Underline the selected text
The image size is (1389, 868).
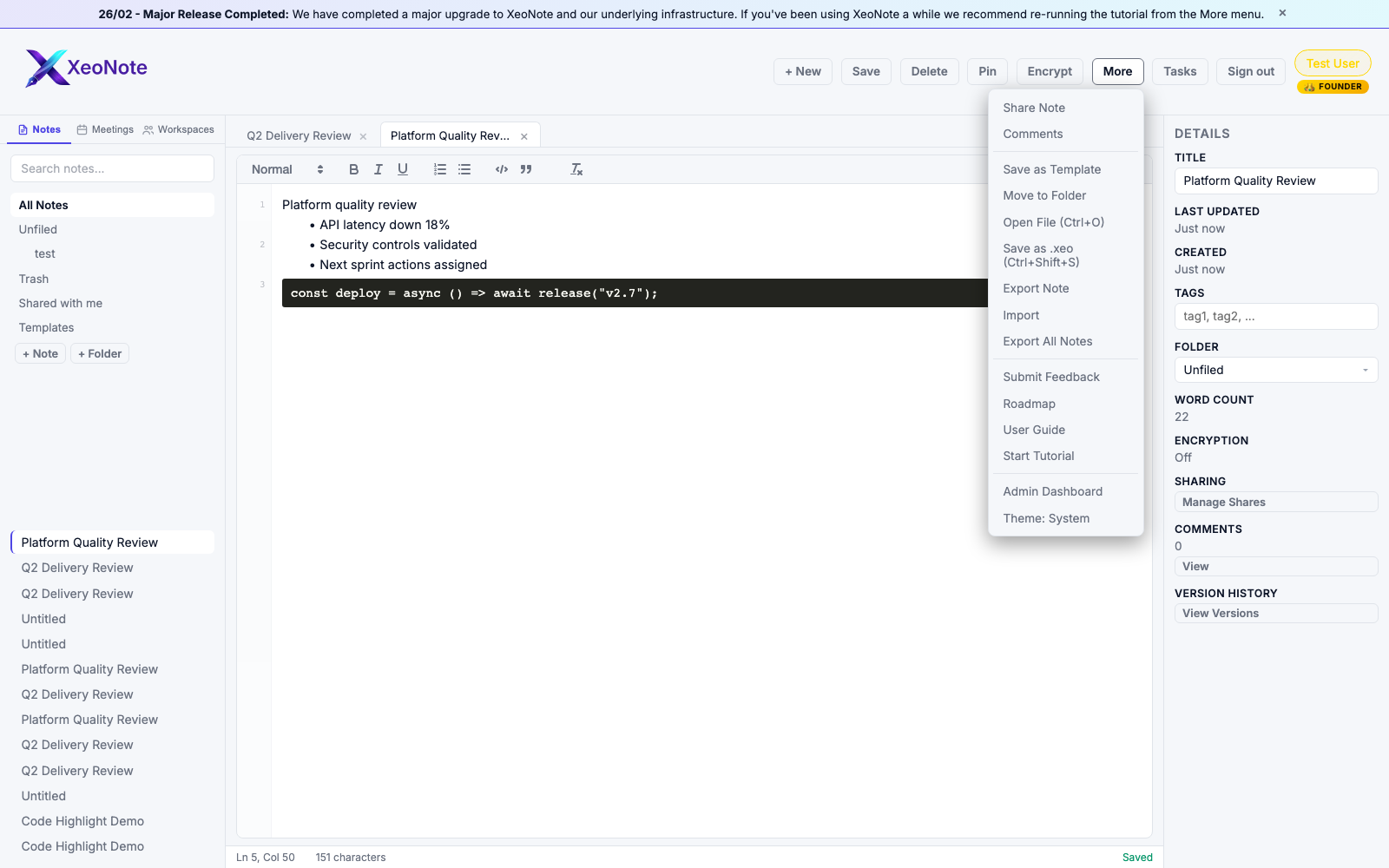(402, 169)
